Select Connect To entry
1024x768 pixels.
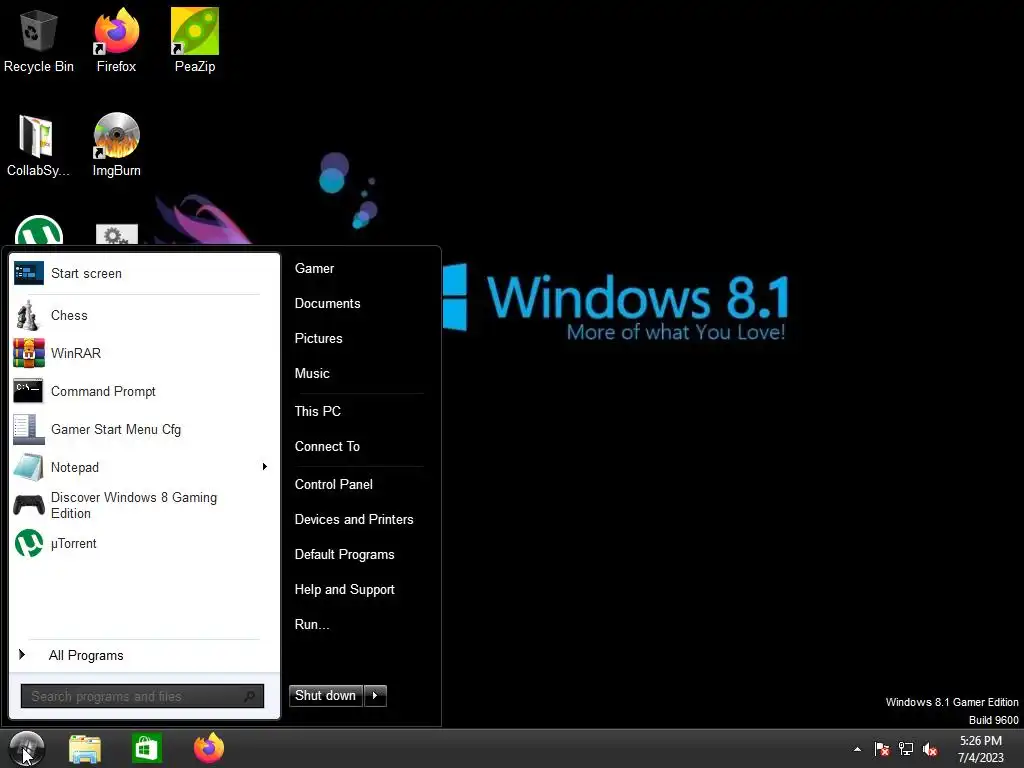tap(327, 447)
